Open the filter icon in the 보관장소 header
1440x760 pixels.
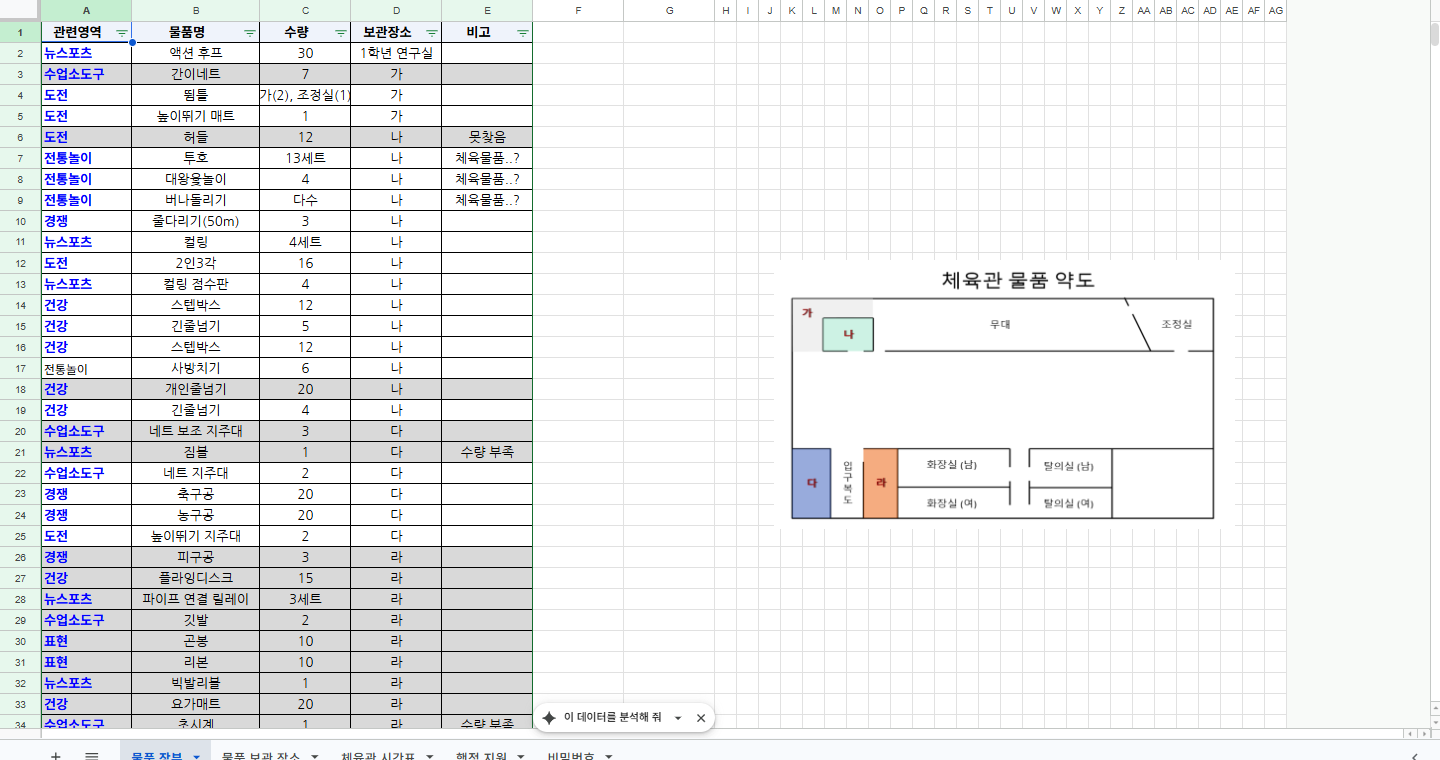pos(432,33)
